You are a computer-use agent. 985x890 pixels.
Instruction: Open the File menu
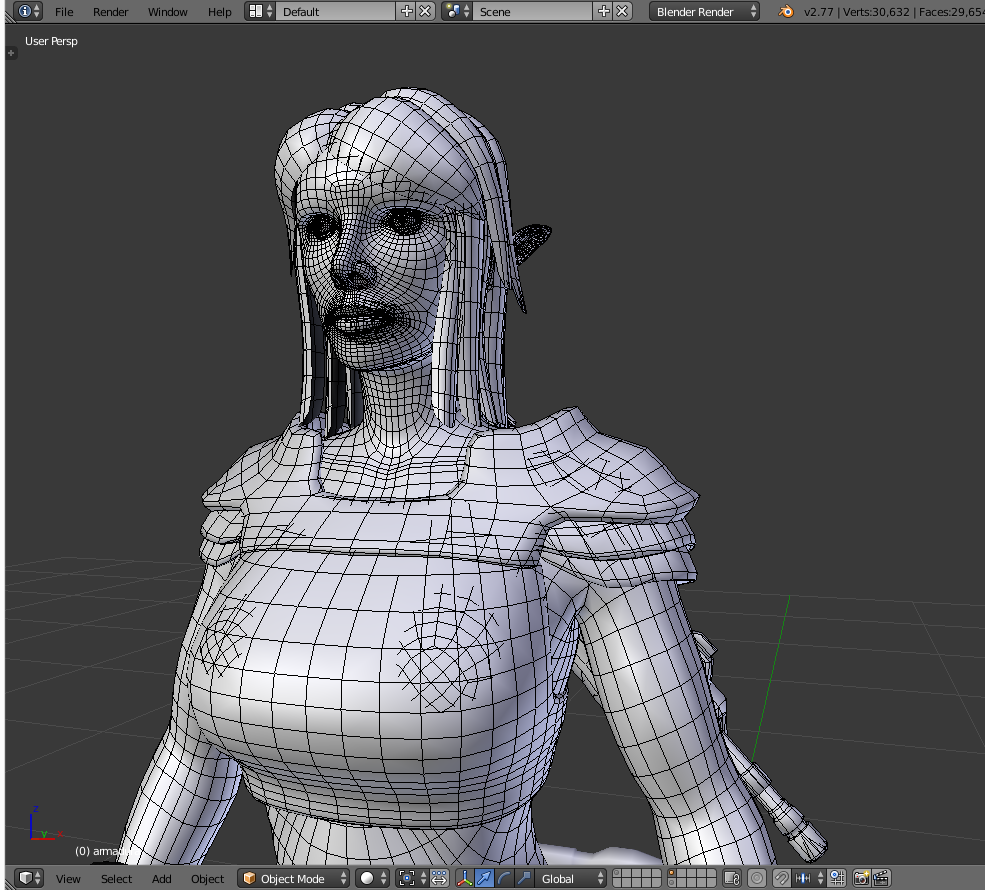pyautogui.click(x=64, y=12)
